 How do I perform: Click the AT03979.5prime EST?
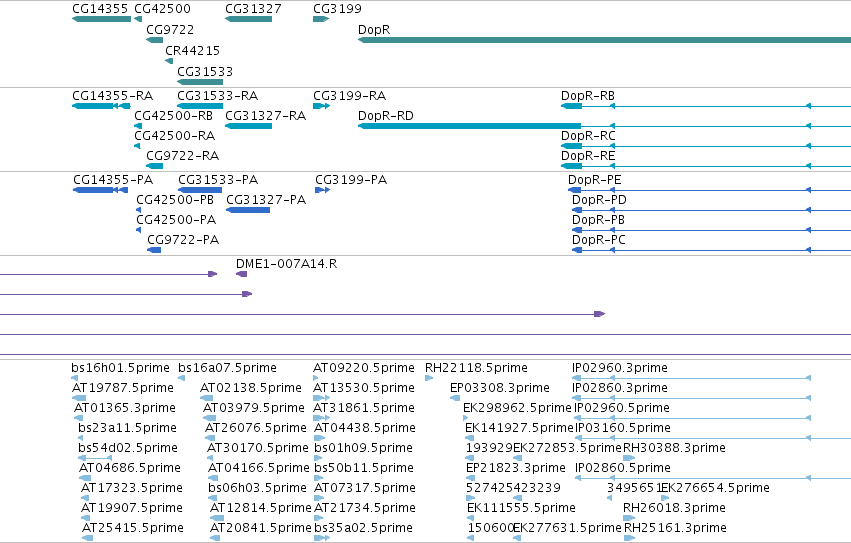pyautogui.click(x=211, y=418)
